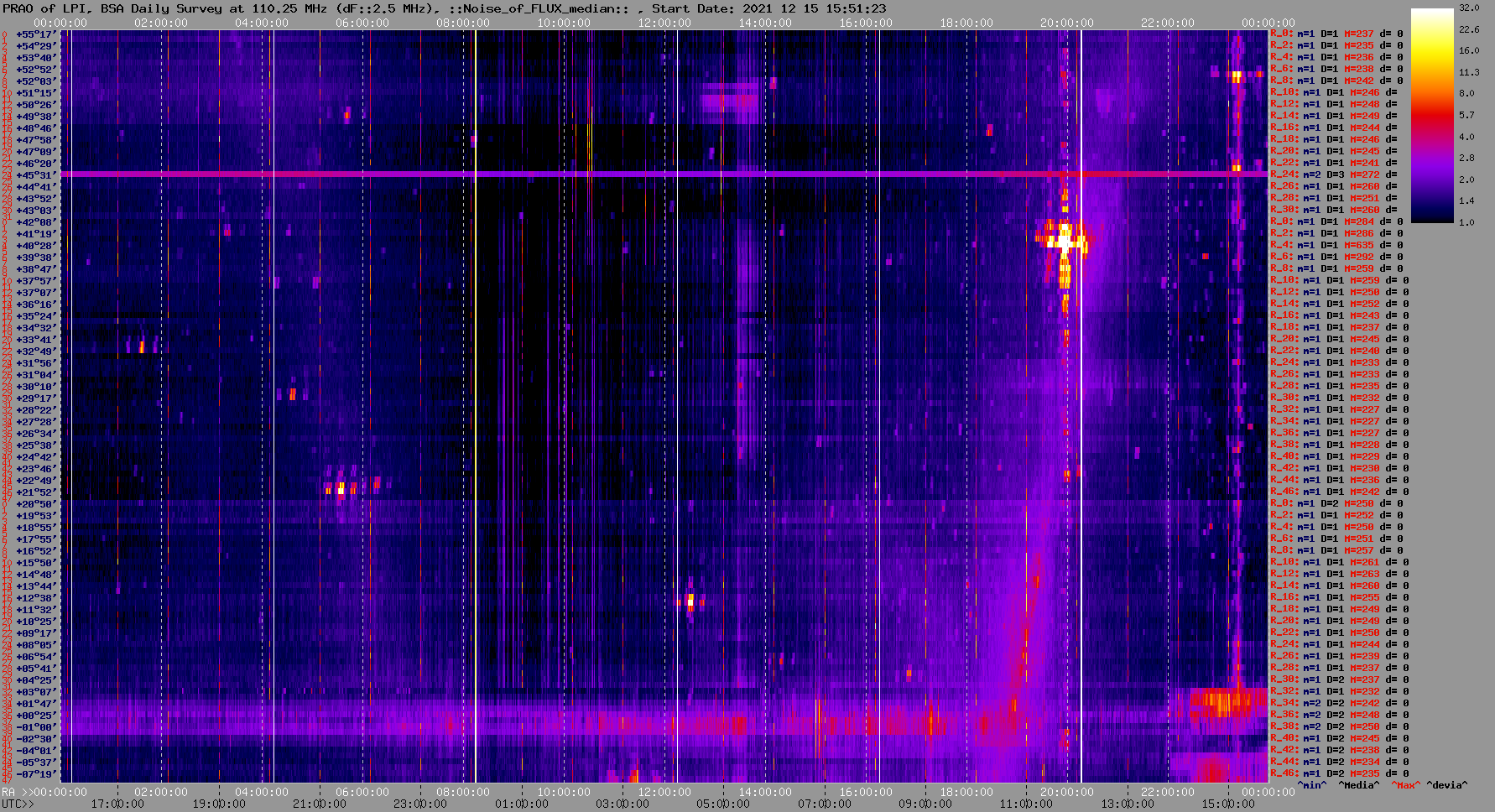This screenshot has width=1495, height=812.
Task: Click the bright spot at +21°52' near 05:30 RA
Action: point(341,488)
